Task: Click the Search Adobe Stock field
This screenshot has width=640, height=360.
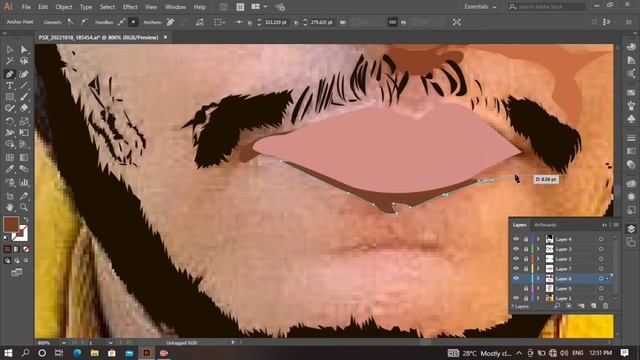Action: tap(547, 7)
